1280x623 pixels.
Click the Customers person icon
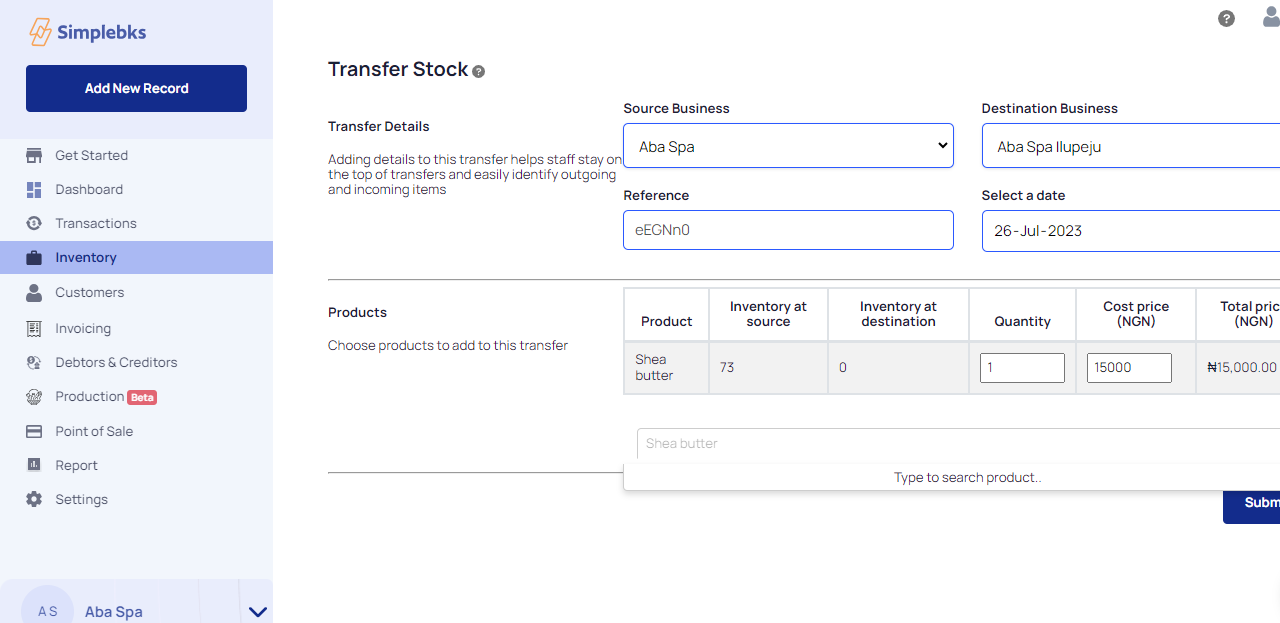34,292
